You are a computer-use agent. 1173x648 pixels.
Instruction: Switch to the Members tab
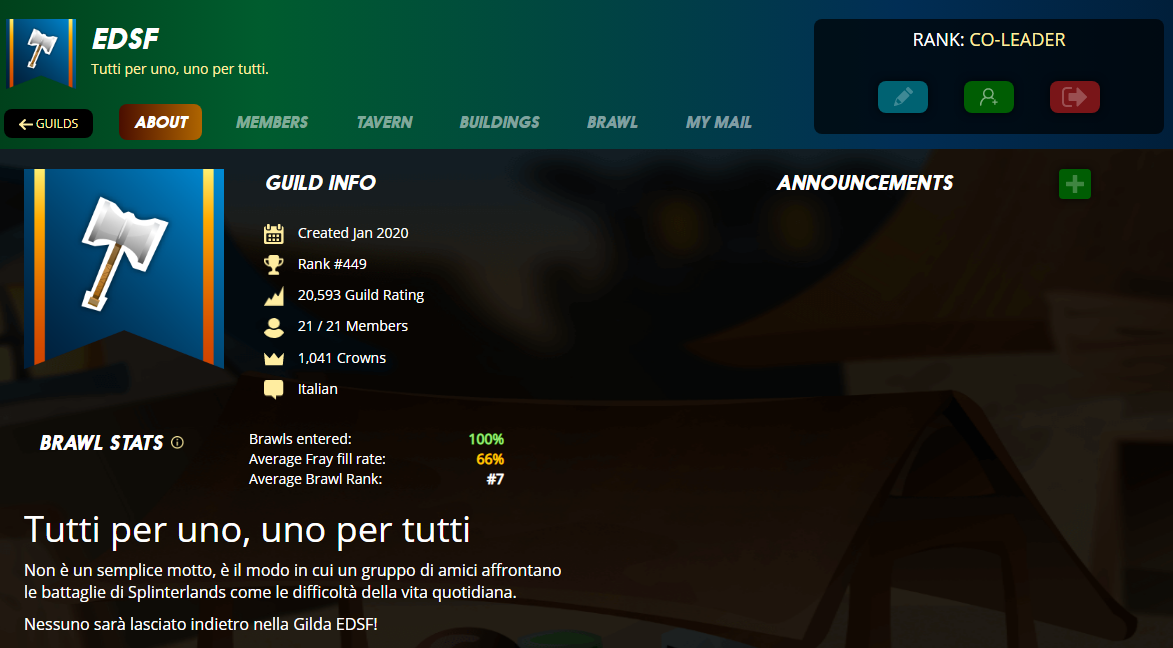[x=272, y=122]
